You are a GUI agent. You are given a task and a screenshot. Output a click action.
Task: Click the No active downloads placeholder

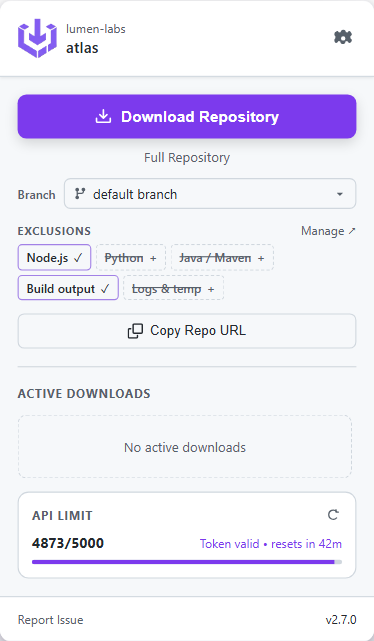185,447
